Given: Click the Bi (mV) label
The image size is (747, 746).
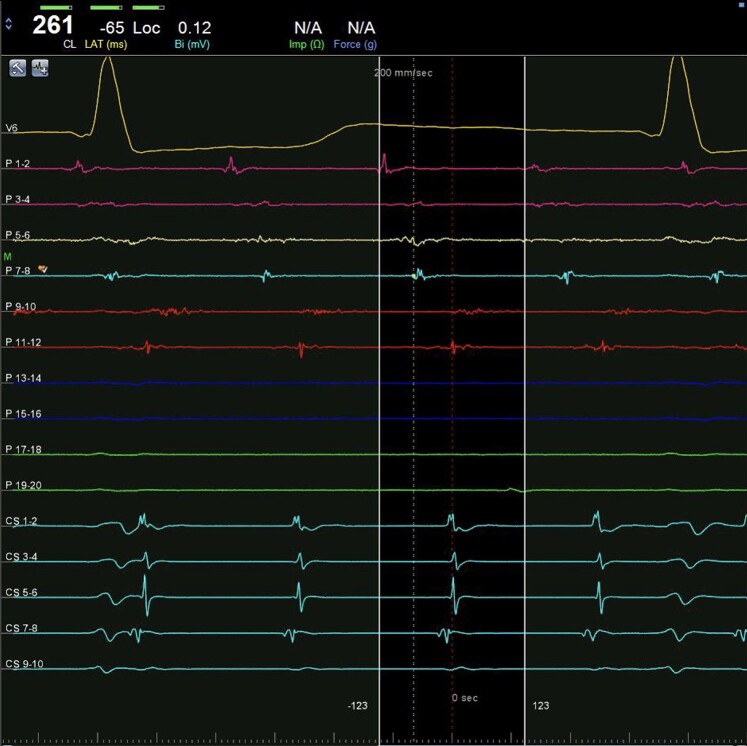Looking at the screenshot, I should click(192, 45).
